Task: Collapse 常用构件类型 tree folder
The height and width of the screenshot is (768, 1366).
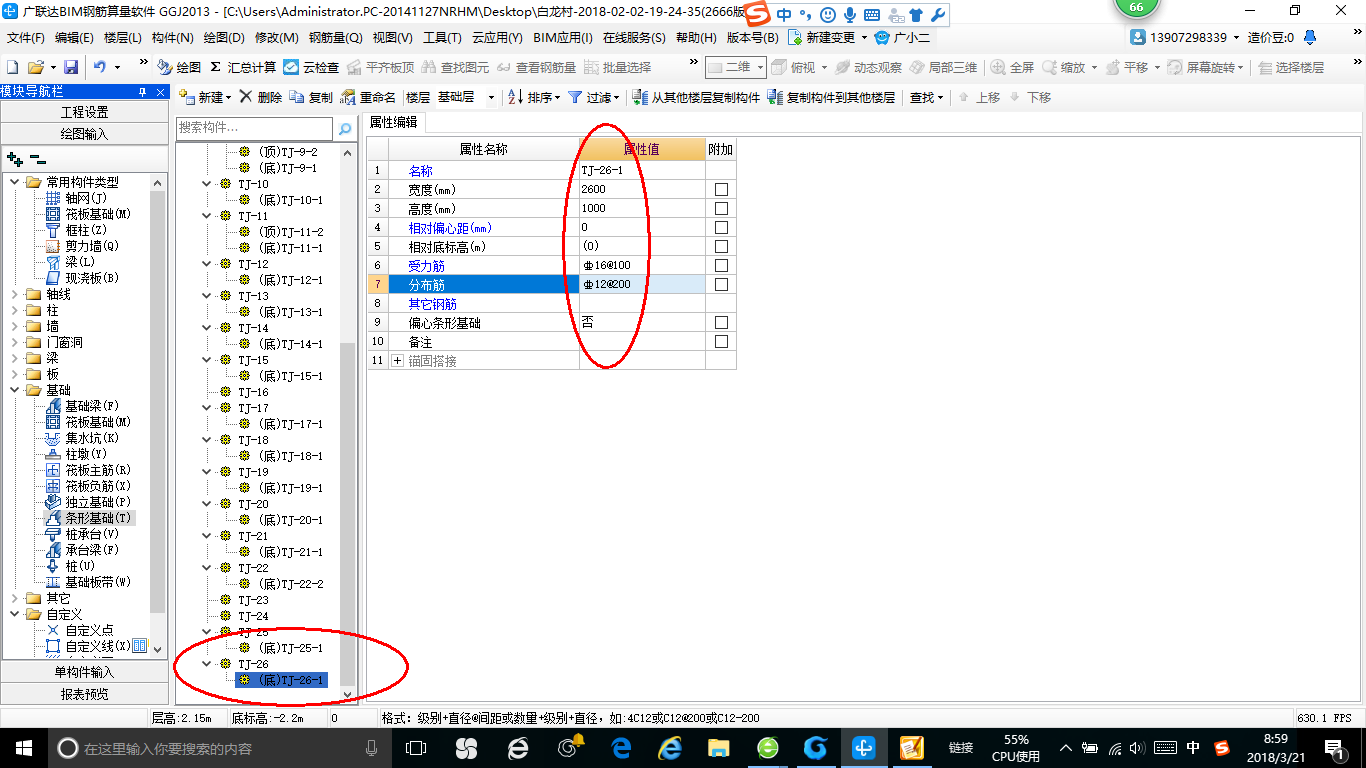Action: click(14, 182)
